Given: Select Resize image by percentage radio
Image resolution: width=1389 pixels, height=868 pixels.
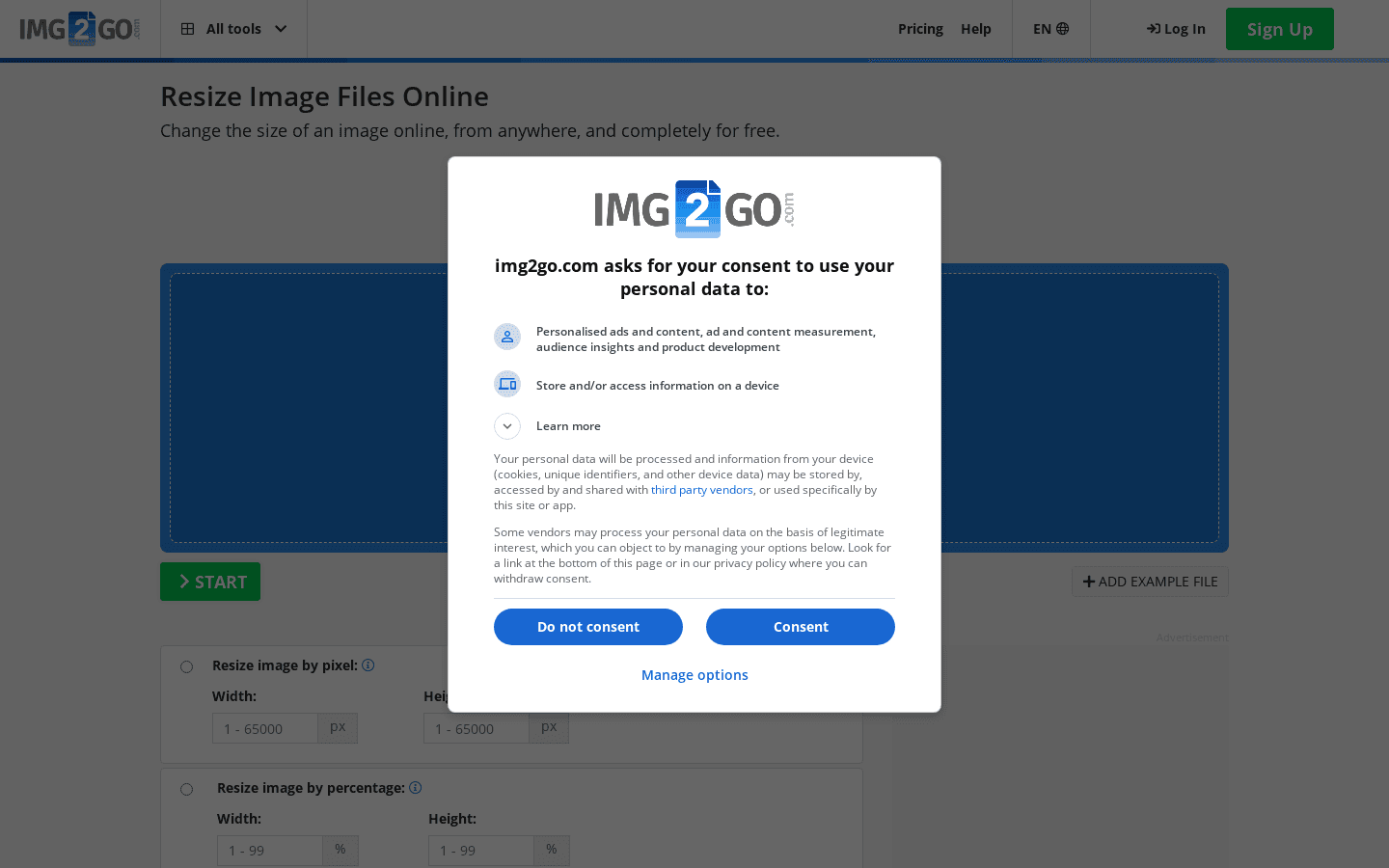Looking at the screenshot, I should pos(187,789).
